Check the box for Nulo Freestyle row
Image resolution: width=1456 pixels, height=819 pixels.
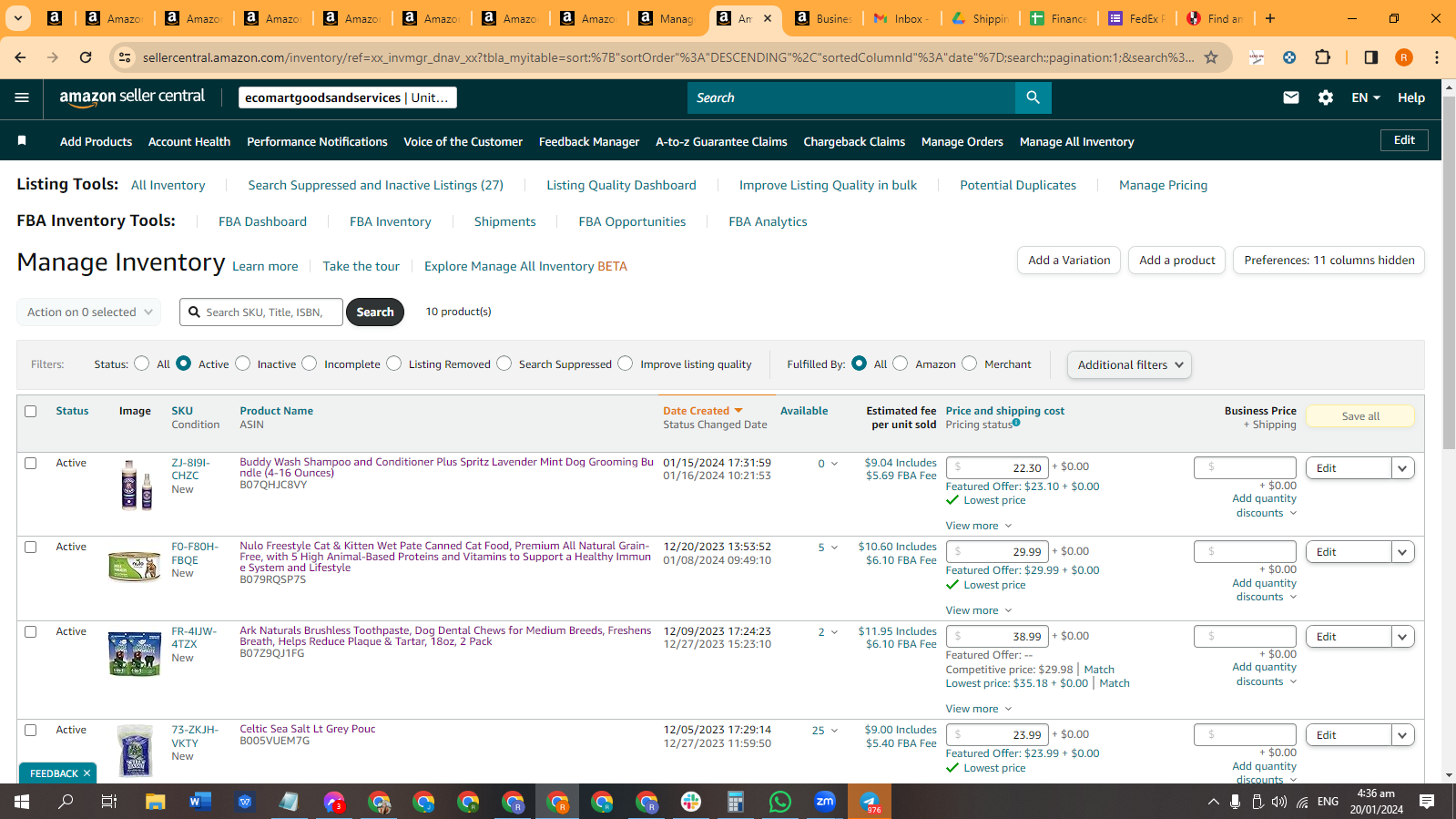tap(31, 547)
